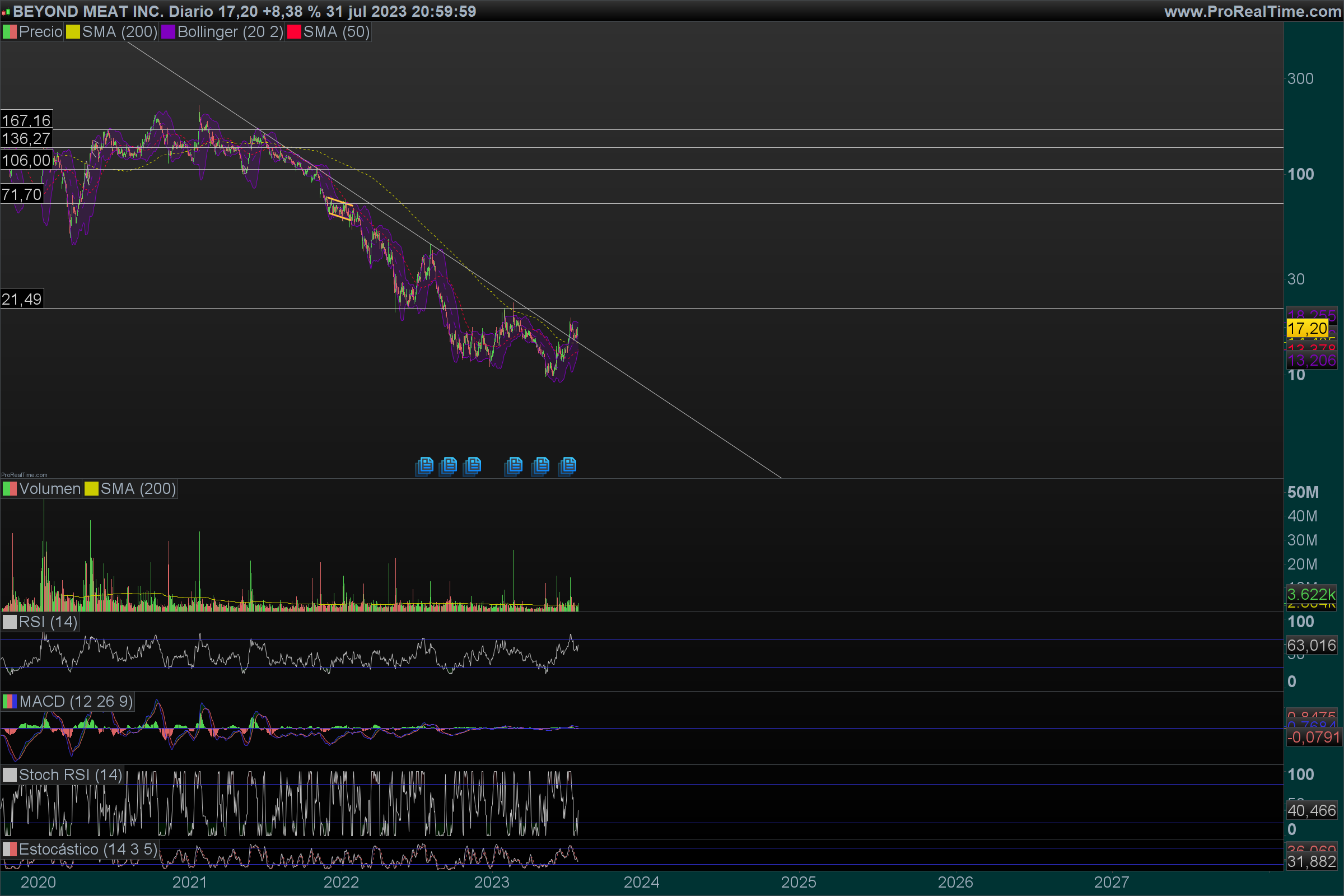Open the third news document icon from left
Viewport: 1344px width, 896px height.
[x=473, y=466]
